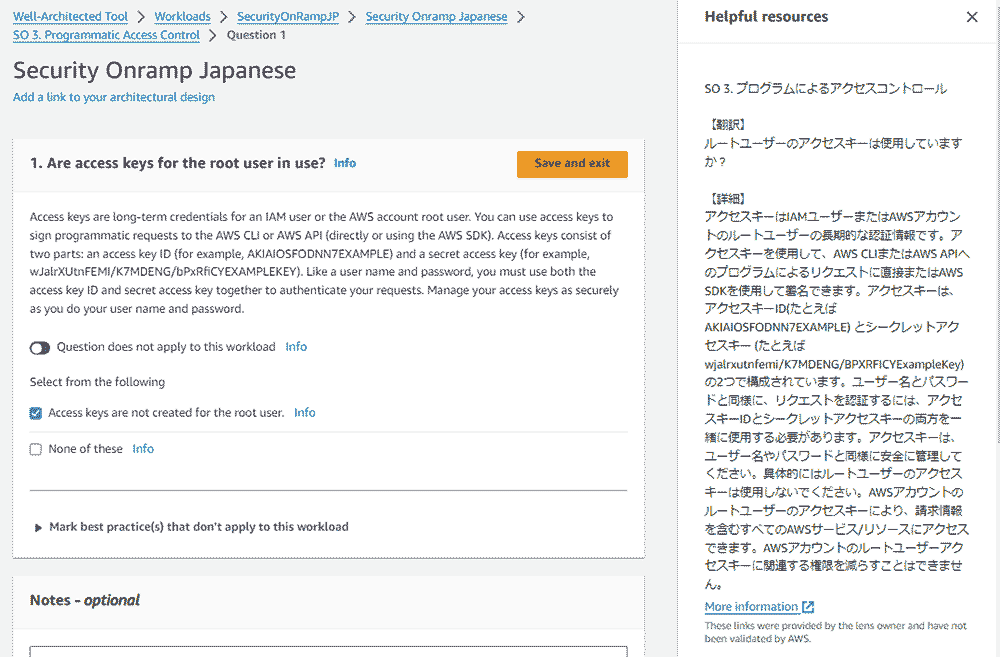Open Info for root user access keys option

[305, 413]
